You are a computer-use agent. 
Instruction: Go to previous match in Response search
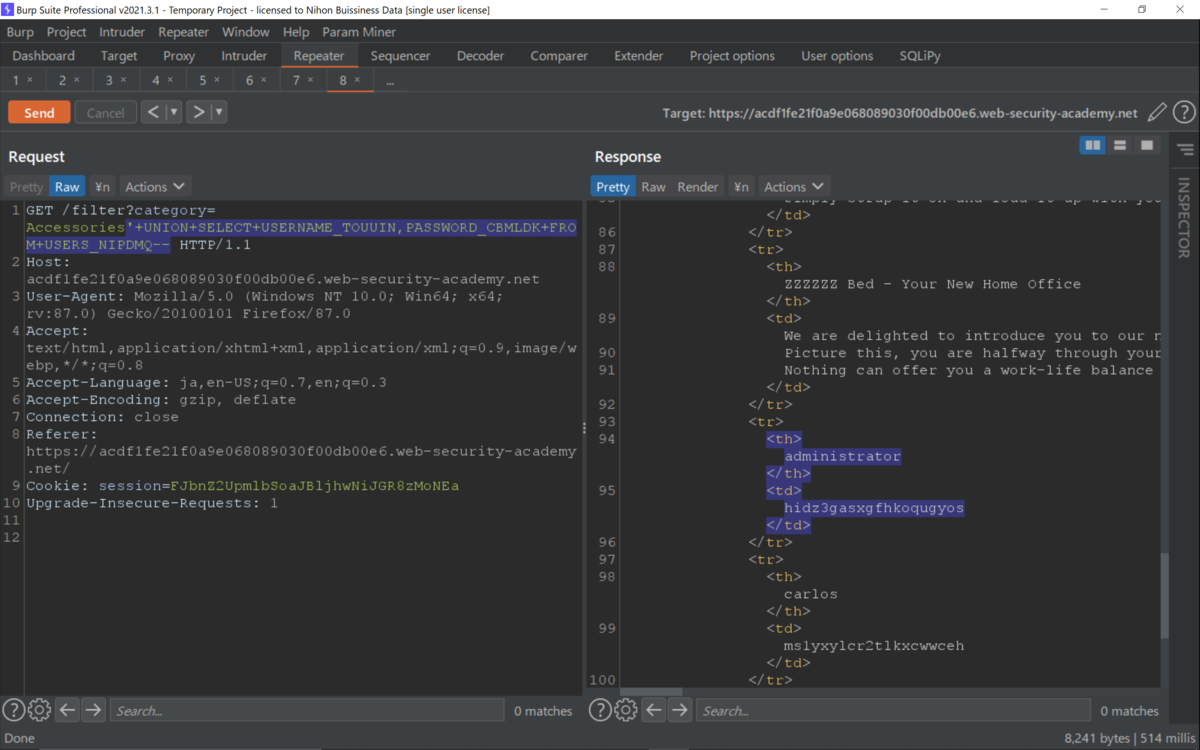(654, 710)
